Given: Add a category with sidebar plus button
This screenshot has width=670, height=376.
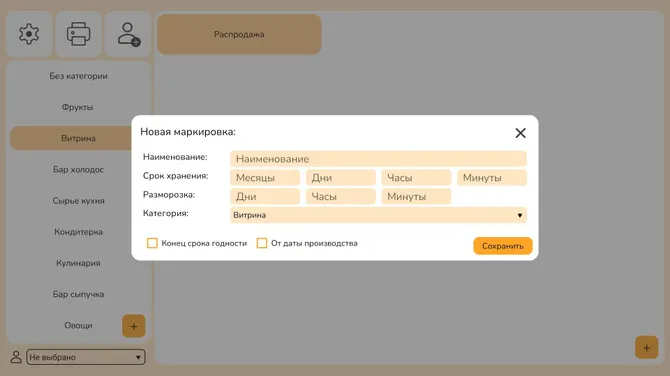Looking at the screenshot, I should point(134,326).
